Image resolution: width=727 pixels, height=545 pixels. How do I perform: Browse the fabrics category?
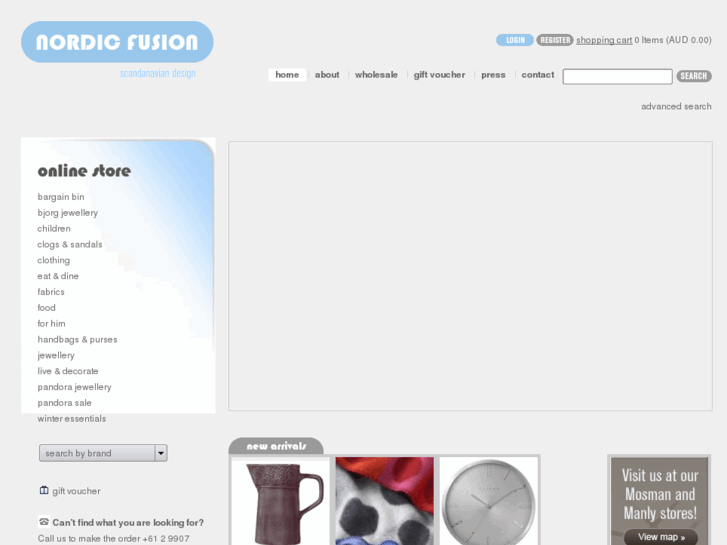click(x=51, y=292)
